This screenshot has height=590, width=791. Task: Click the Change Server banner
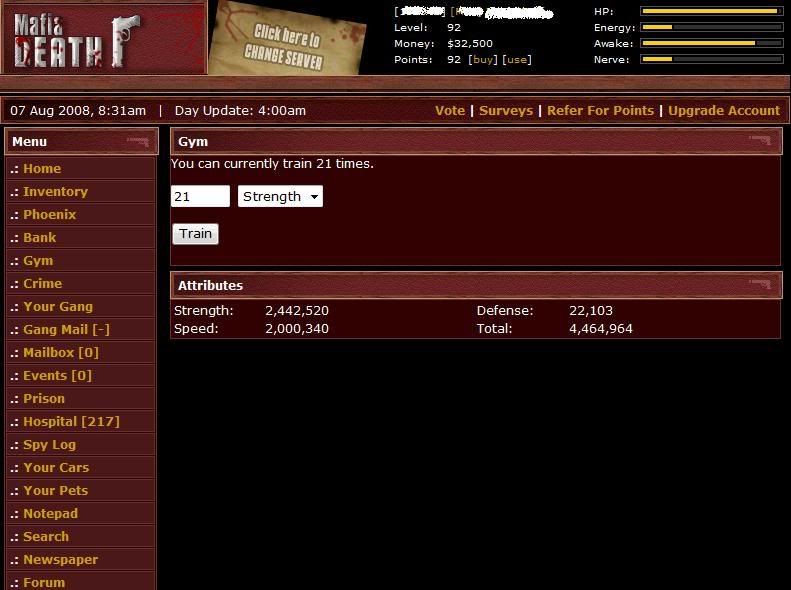[x=287, y=40]
